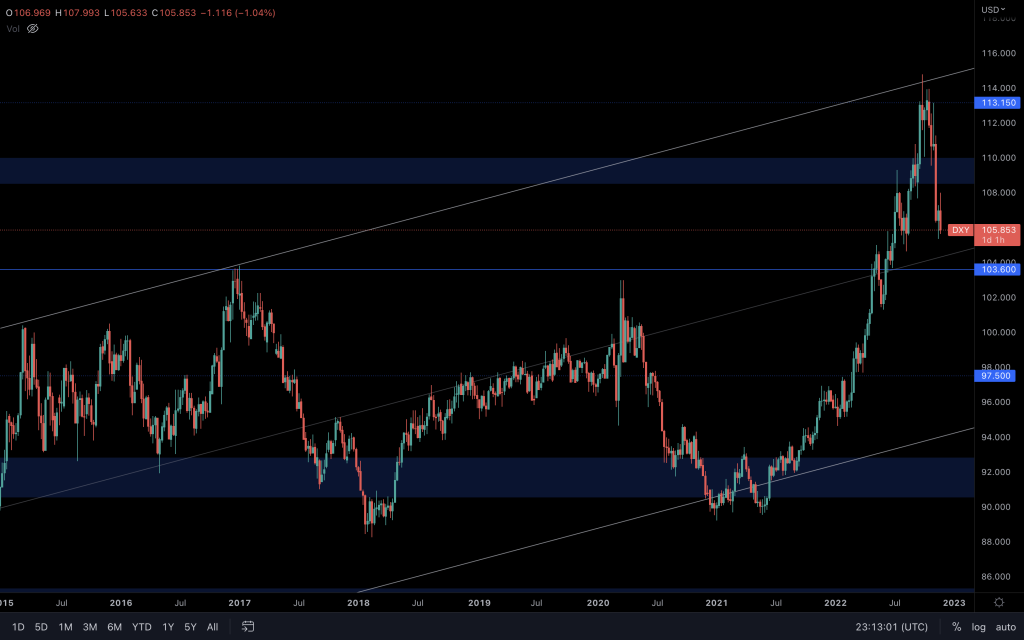This screenshot has width=1024, height=640.
Task: Click the 116.000 price axis value
Action: [999, 53]
